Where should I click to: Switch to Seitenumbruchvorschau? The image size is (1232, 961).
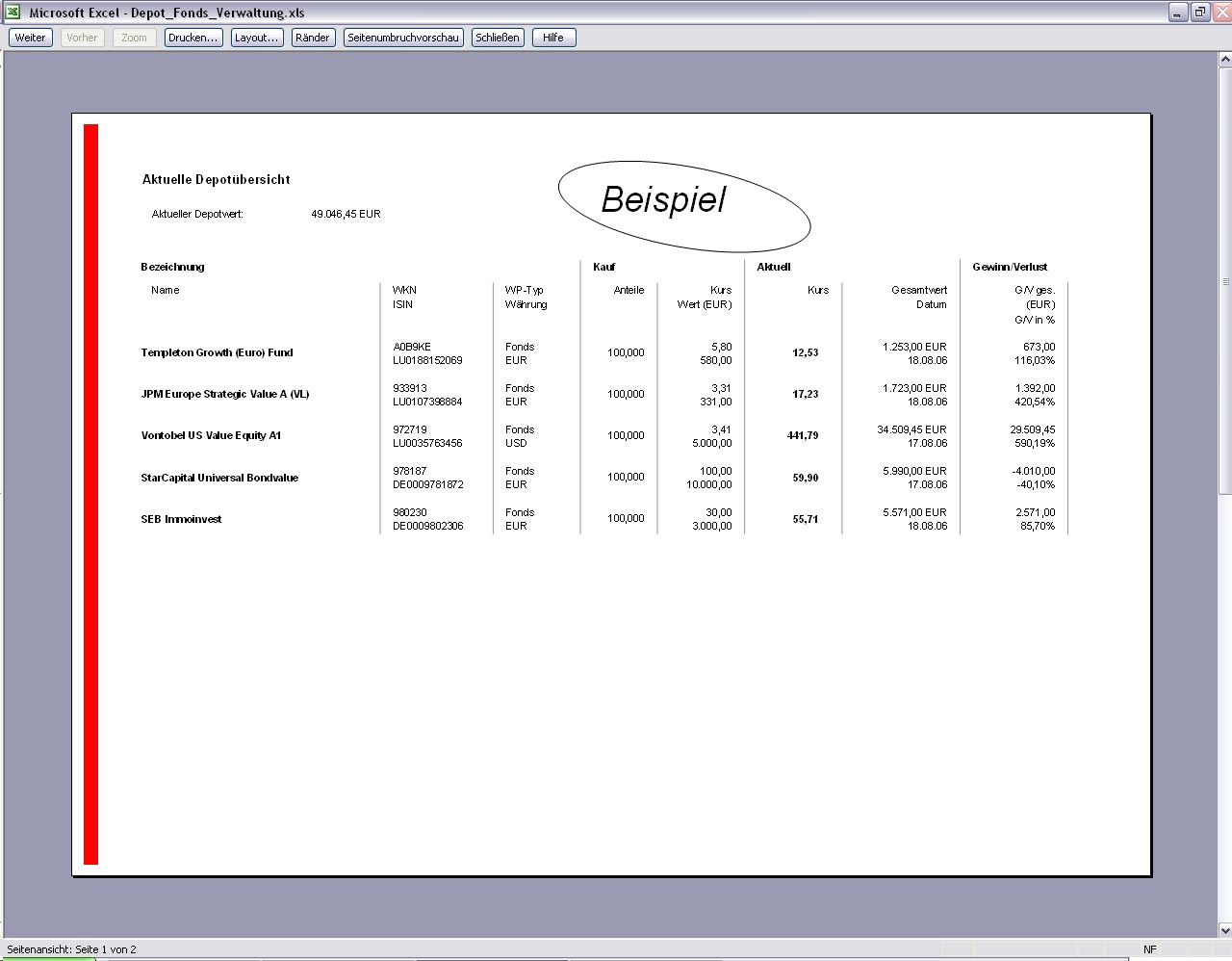403,38
